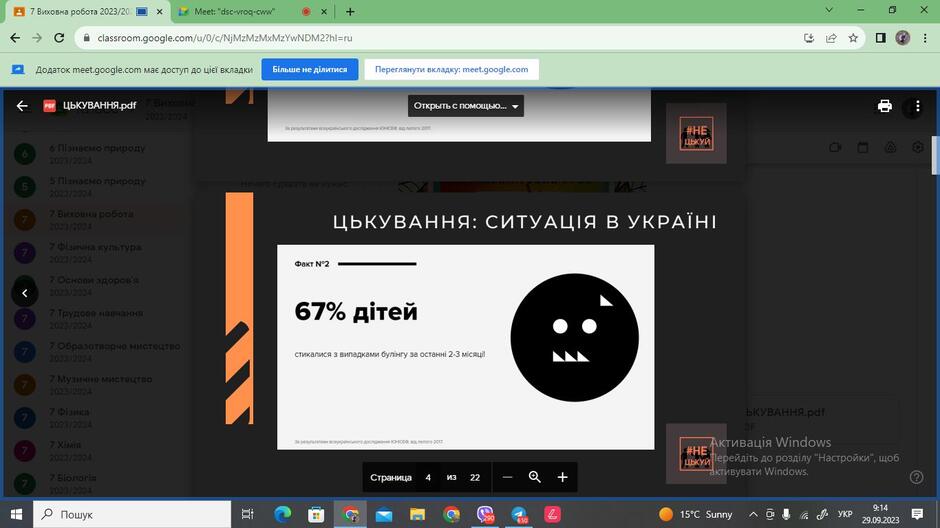Show hidden system tray icons
Screen dimensions: 940x528
pyautogui.click(x=753, y=514)
